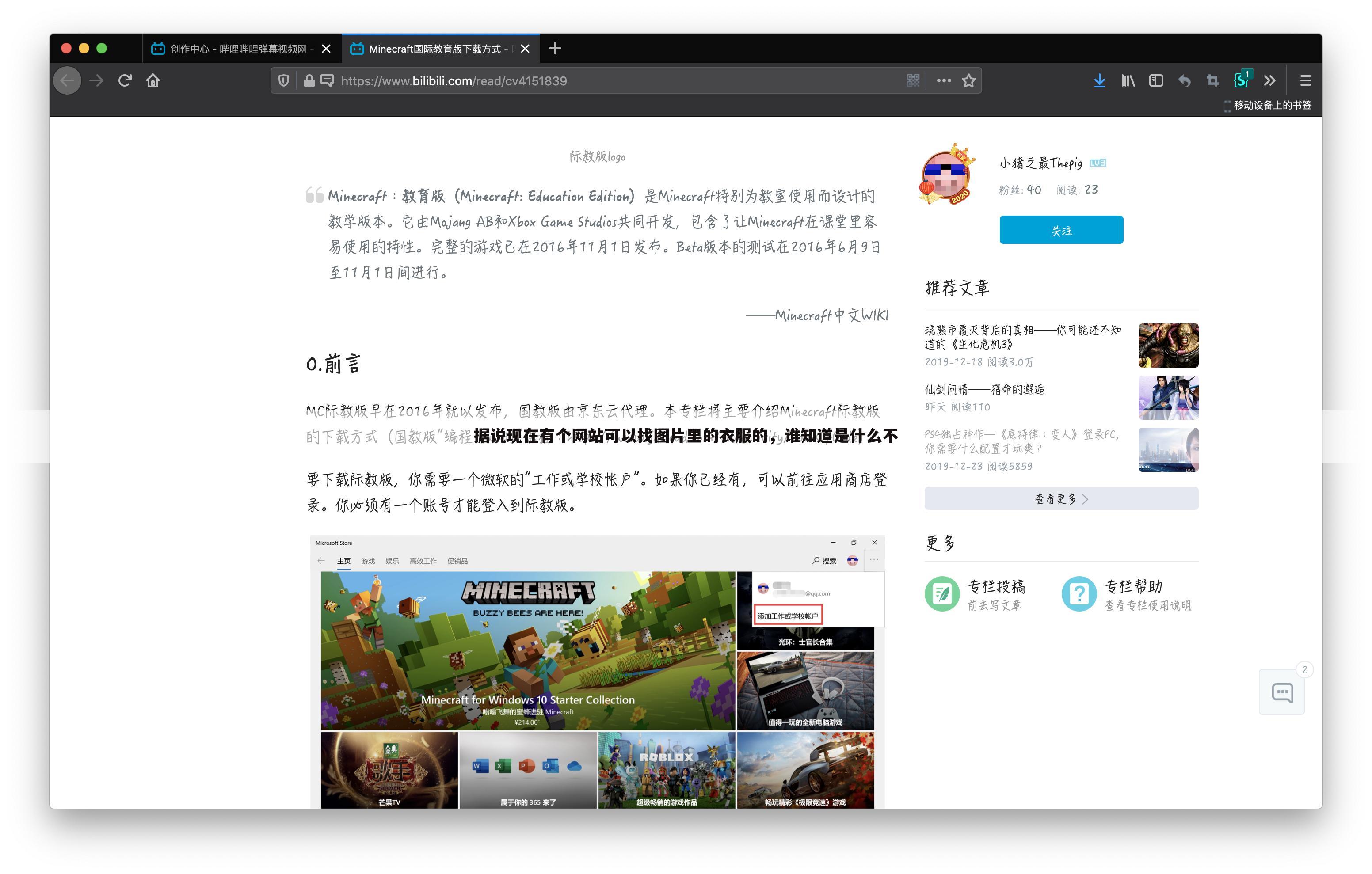Close the 创作中心 tab

pos(327,49)
